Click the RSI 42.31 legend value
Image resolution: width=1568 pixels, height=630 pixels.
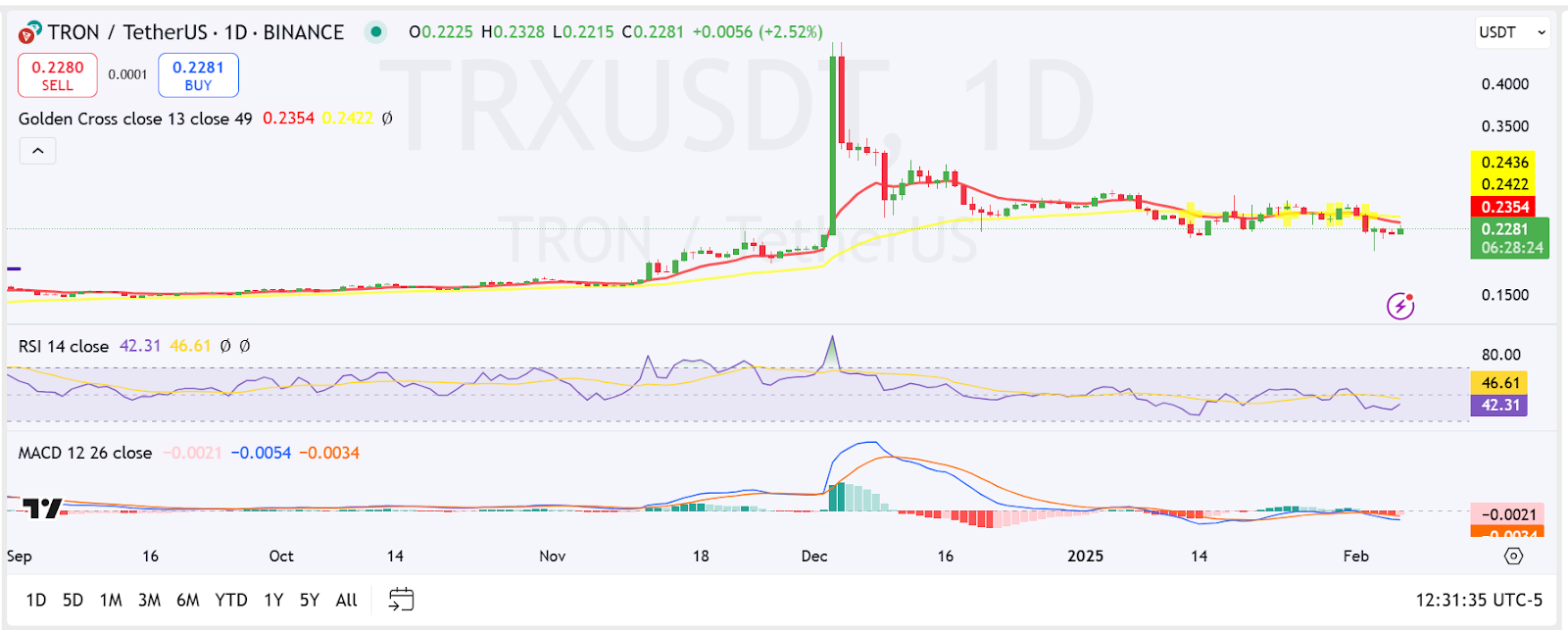140,346
